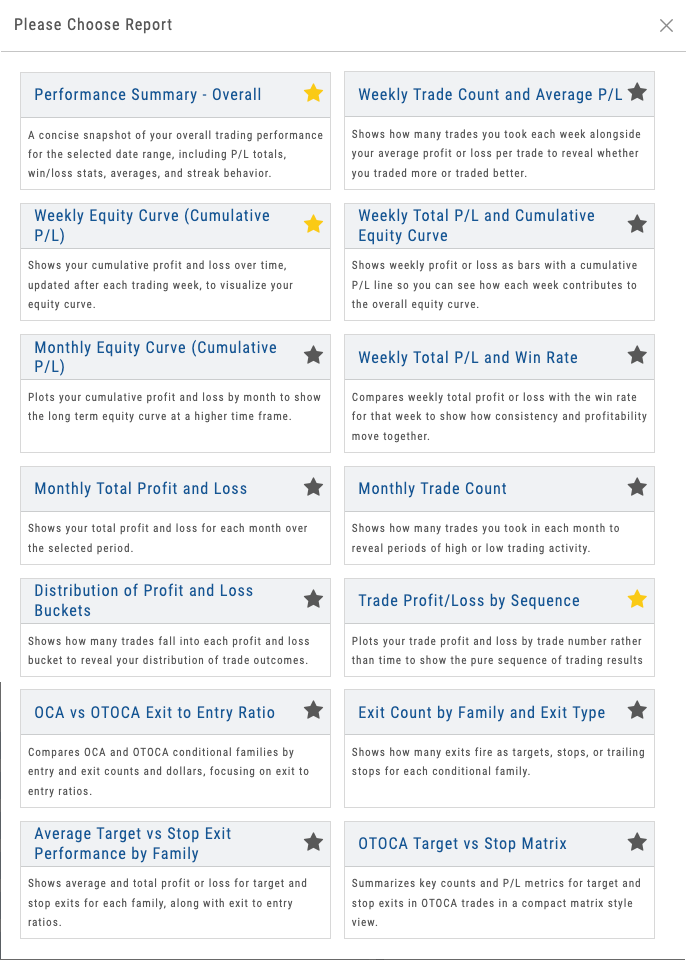Click the Monthly Total Profit and Loss description
This screenshot has width=686, height=960.
[168, 538]
